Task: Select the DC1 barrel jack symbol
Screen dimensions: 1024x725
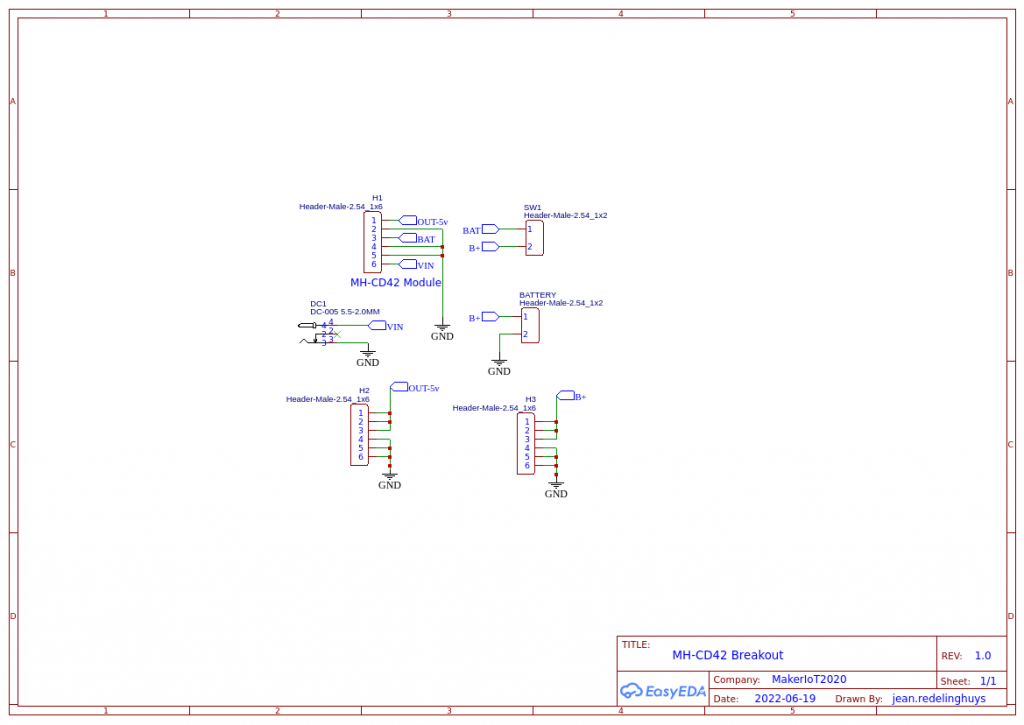Action: (x=317, y=333)
